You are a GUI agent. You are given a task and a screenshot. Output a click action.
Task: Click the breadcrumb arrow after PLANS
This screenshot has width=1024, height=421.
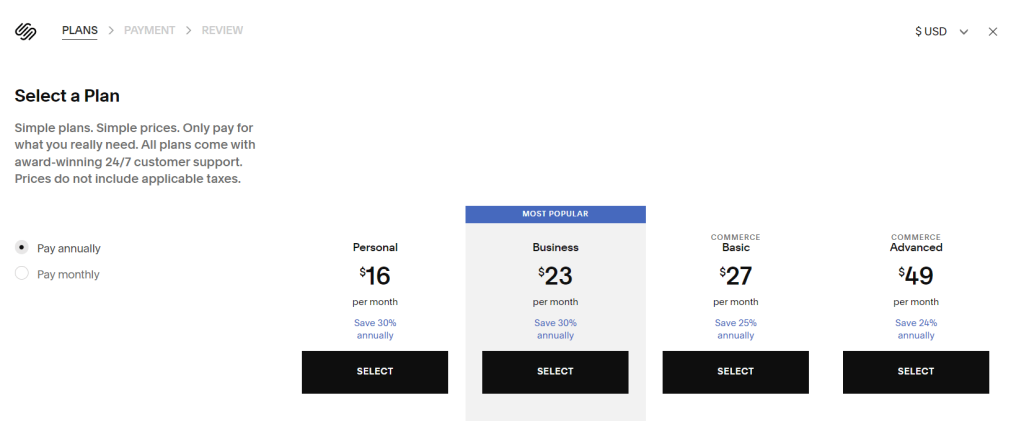(x=111, y=30)
